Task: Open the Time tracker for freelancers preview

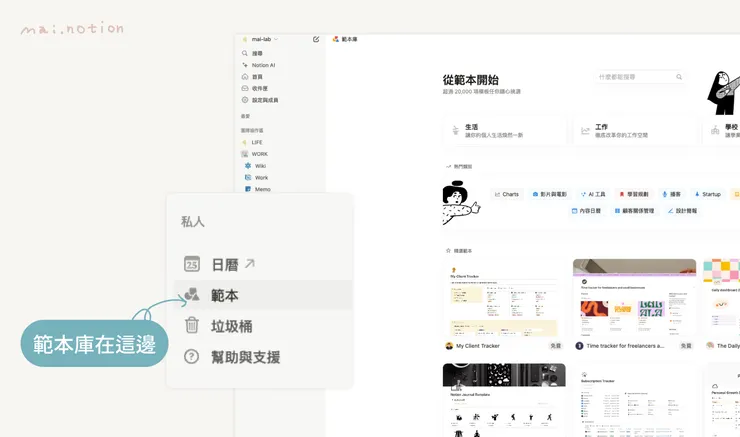Action: click(x=634, y=298)
